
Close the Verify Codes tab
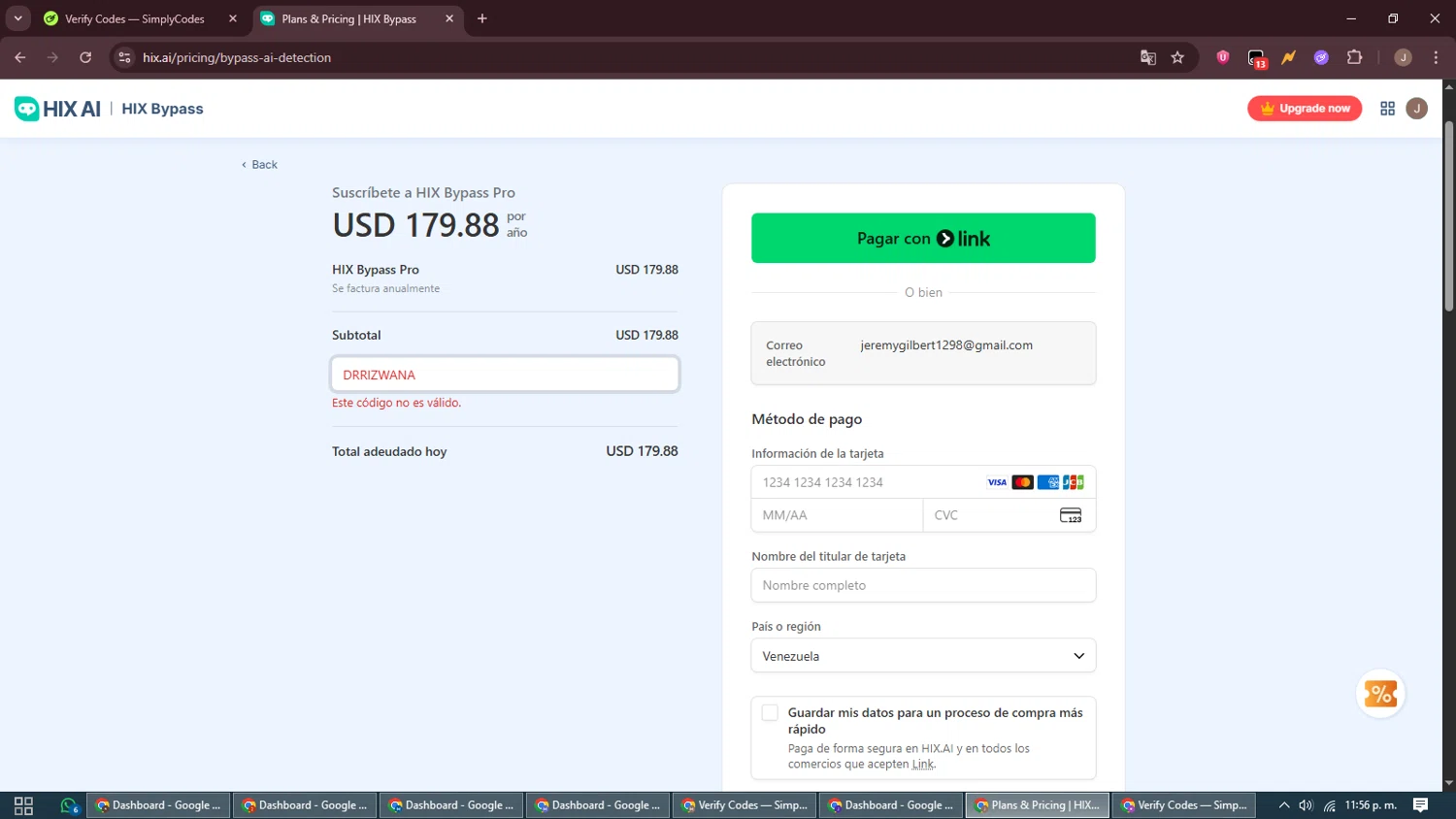pyautogui.click(x=233, y=18)
